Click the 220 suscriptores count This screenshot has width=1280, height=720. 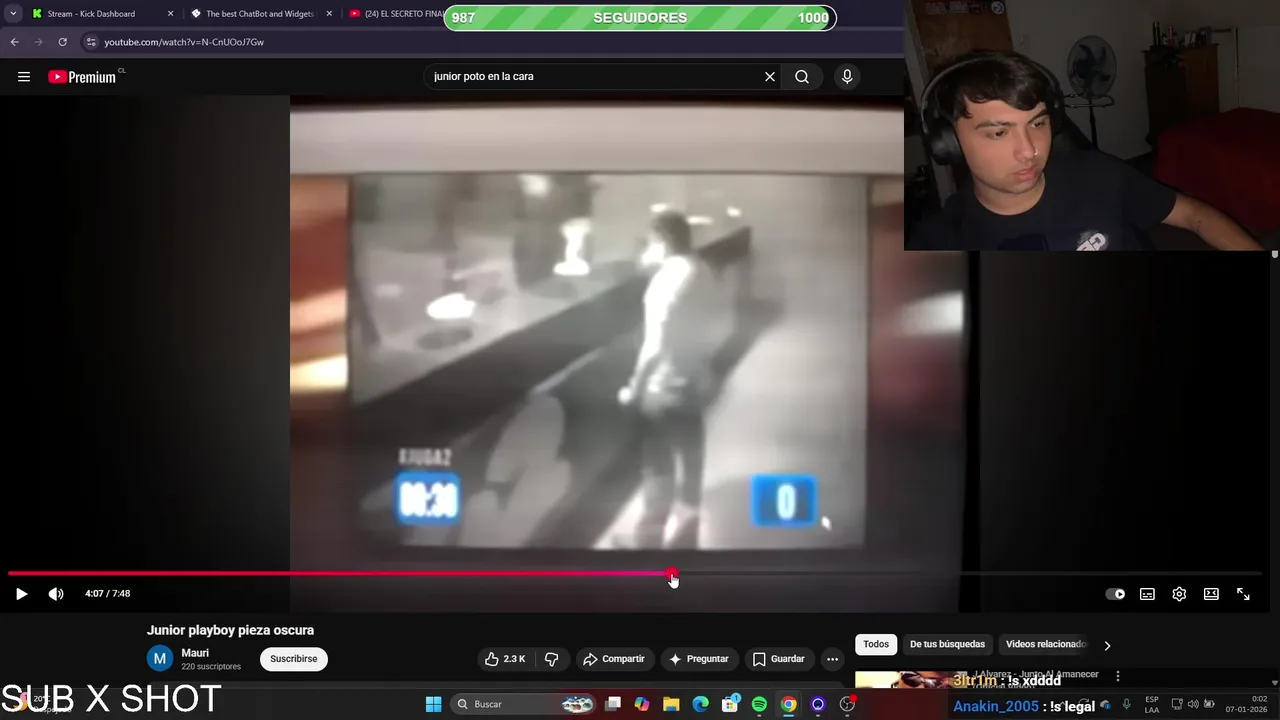(x=211, y=667)
